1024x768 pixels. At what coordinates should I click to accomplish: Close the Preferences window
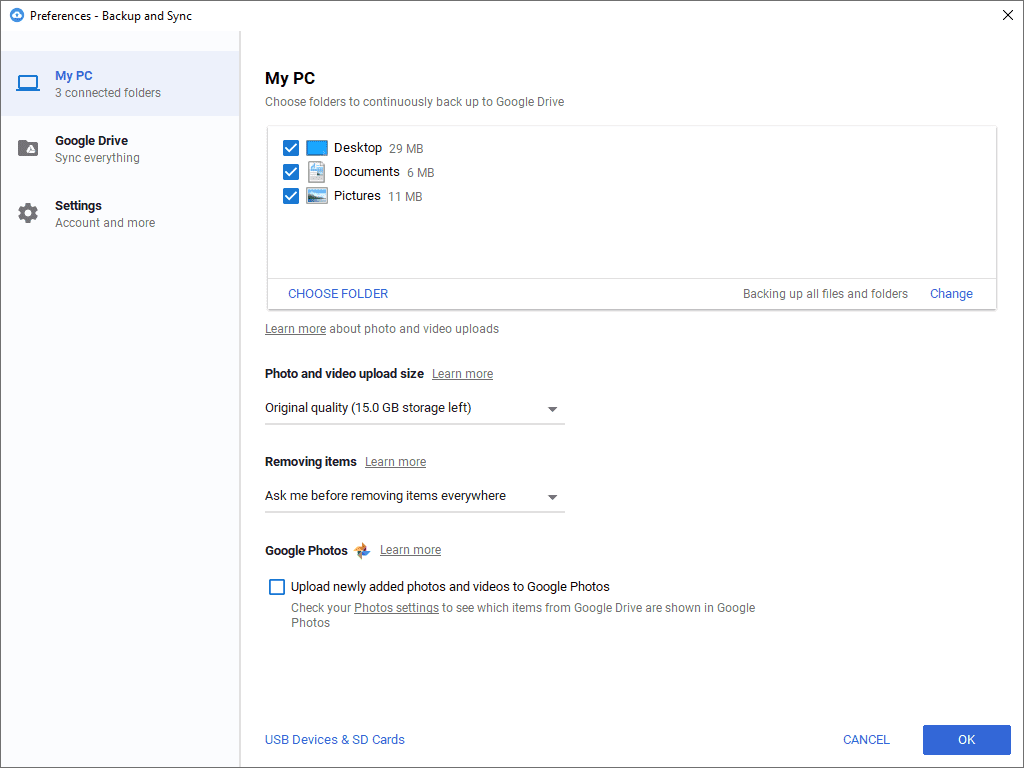(1008, 15)
